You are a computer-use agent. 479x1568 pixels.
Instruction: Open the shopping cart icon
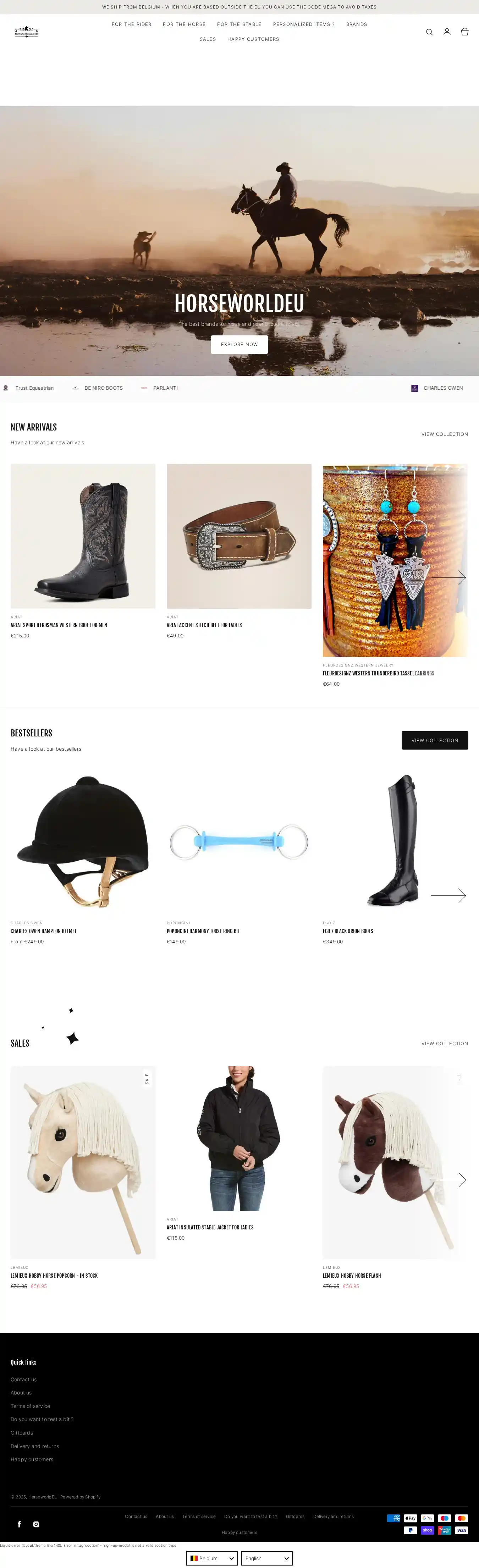click(464, 32)
